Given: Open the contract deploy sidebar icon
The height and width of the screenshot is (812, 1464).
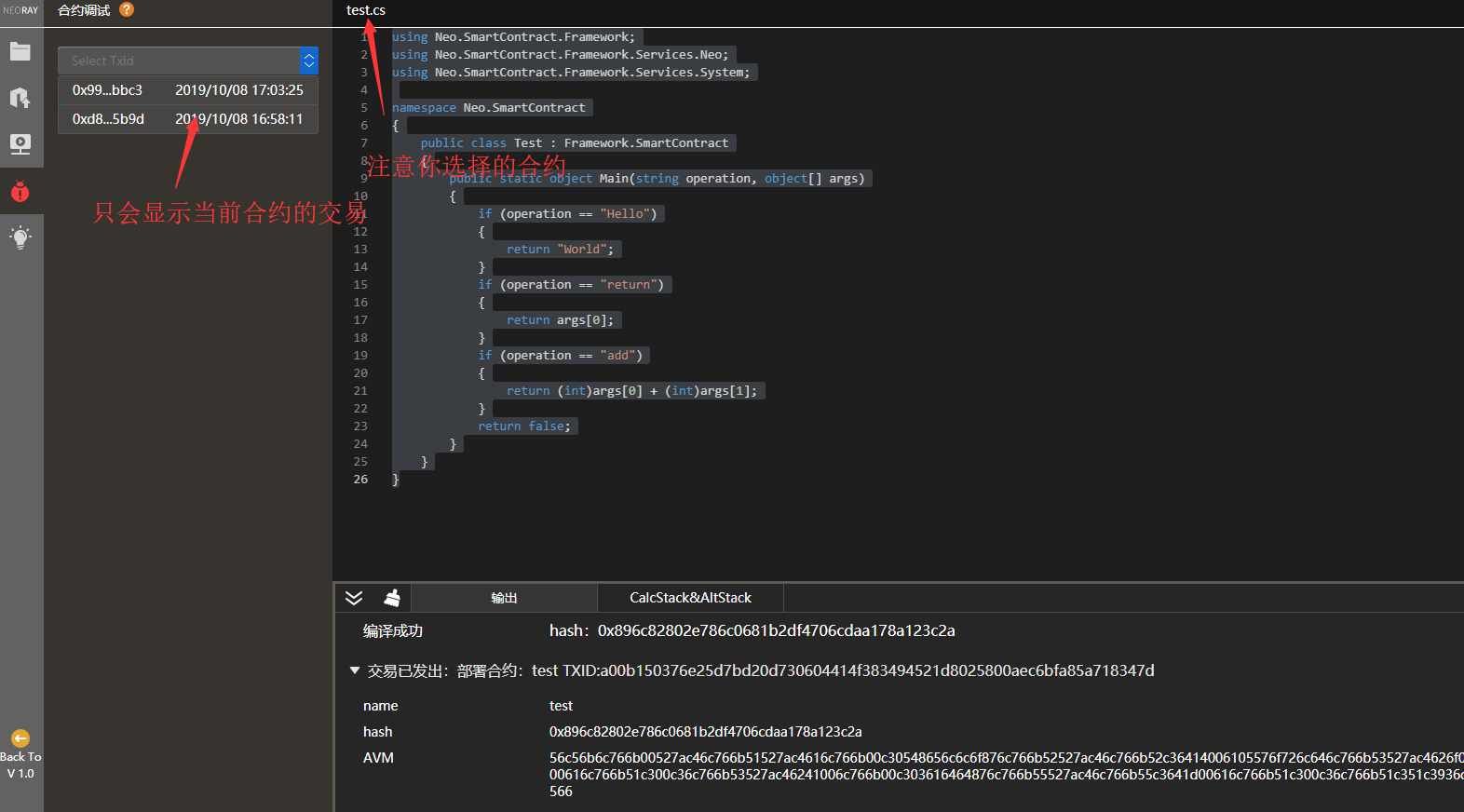Looking at the screenshot, I should 20,98.
